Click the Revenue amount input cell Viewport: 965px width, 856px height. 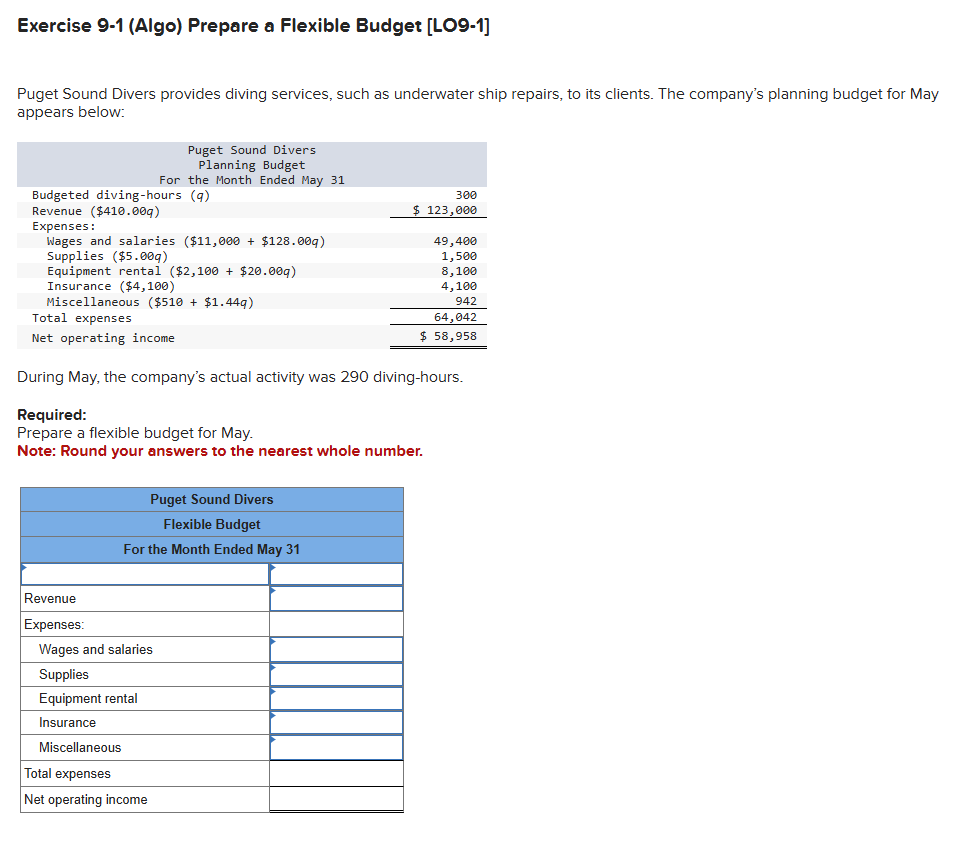336,598
